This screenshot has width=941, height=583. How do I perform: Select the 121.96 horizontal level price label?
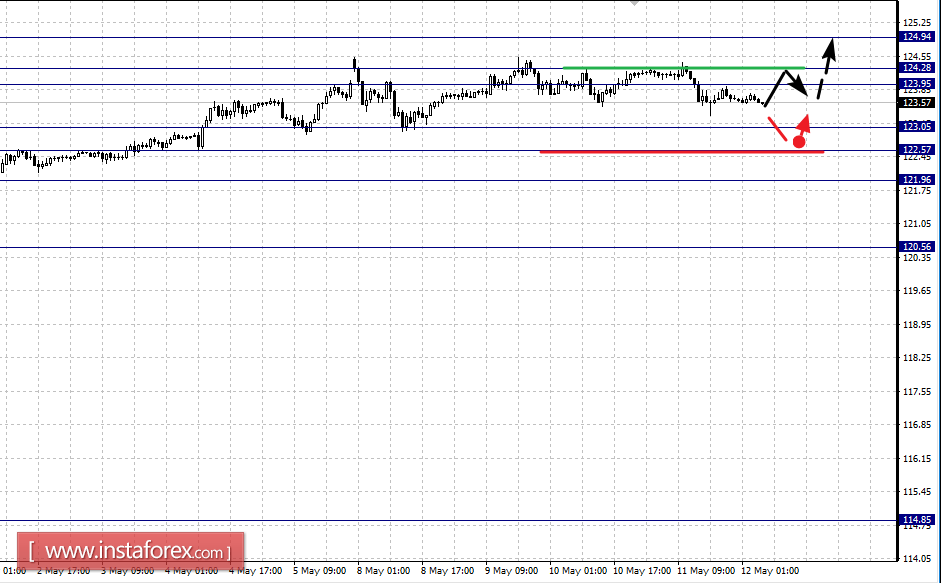pyautogui.click(x=917, y=180)
